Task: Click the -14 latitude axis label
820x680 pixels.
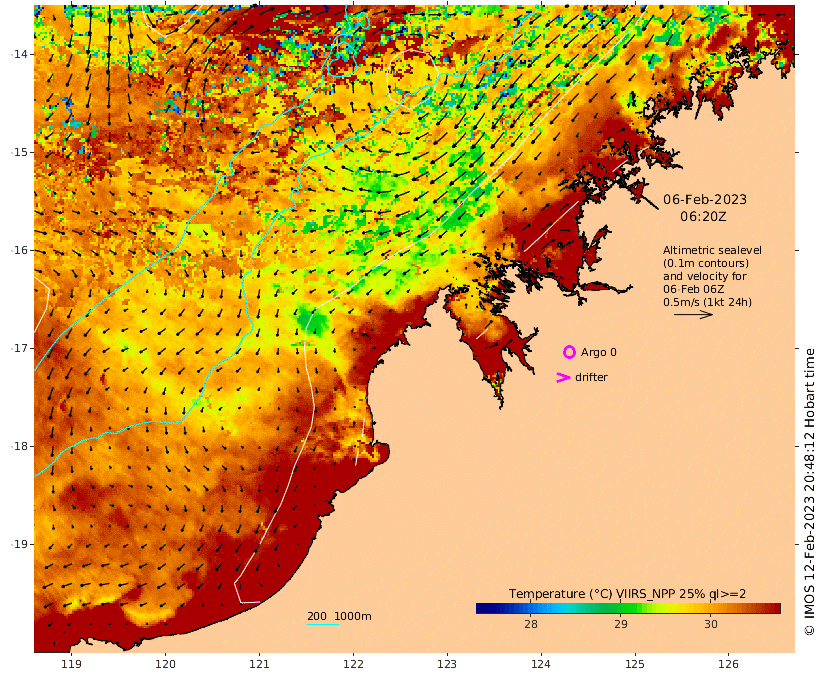Action: 20,54
